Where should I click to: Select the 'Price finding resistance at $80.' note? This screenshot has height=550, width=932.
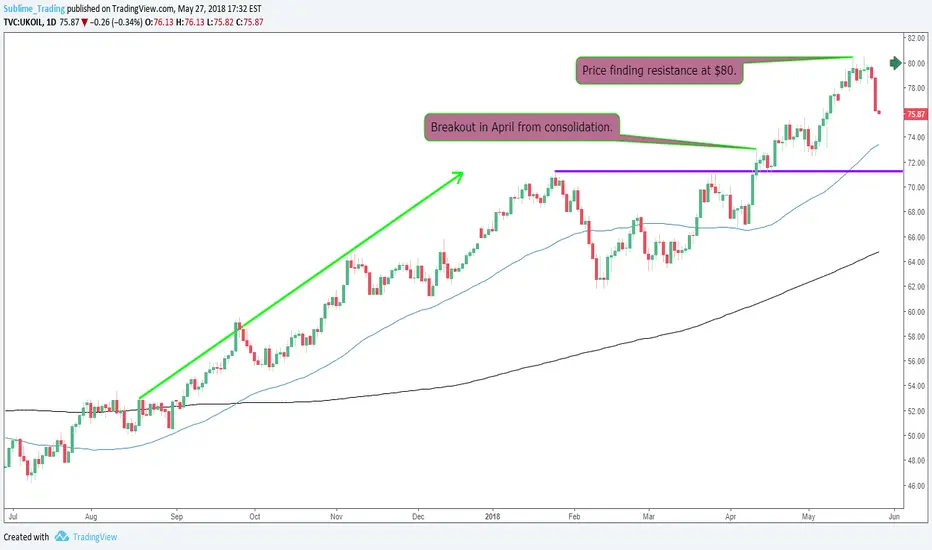pos(659,70)
